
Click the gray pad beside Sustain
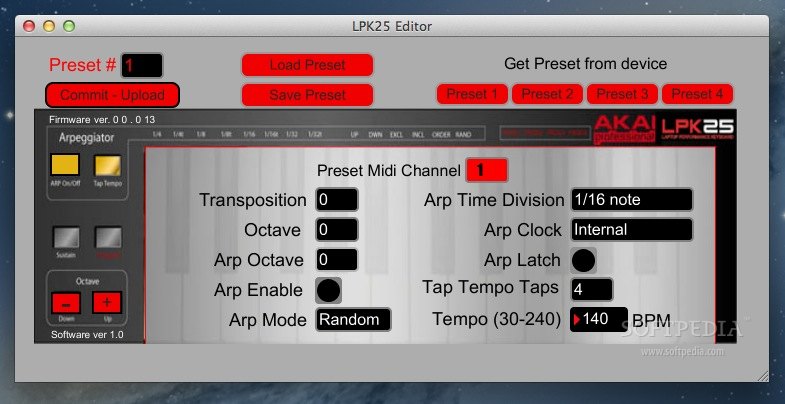(109, 238)
